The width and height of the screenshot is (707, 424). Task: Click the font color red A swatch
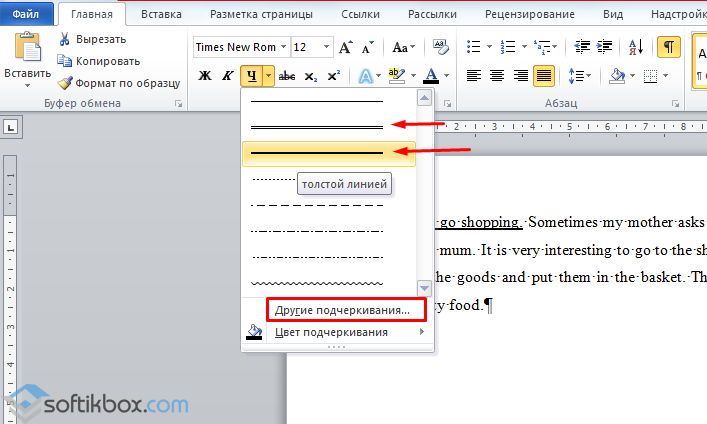coord(431,76)
